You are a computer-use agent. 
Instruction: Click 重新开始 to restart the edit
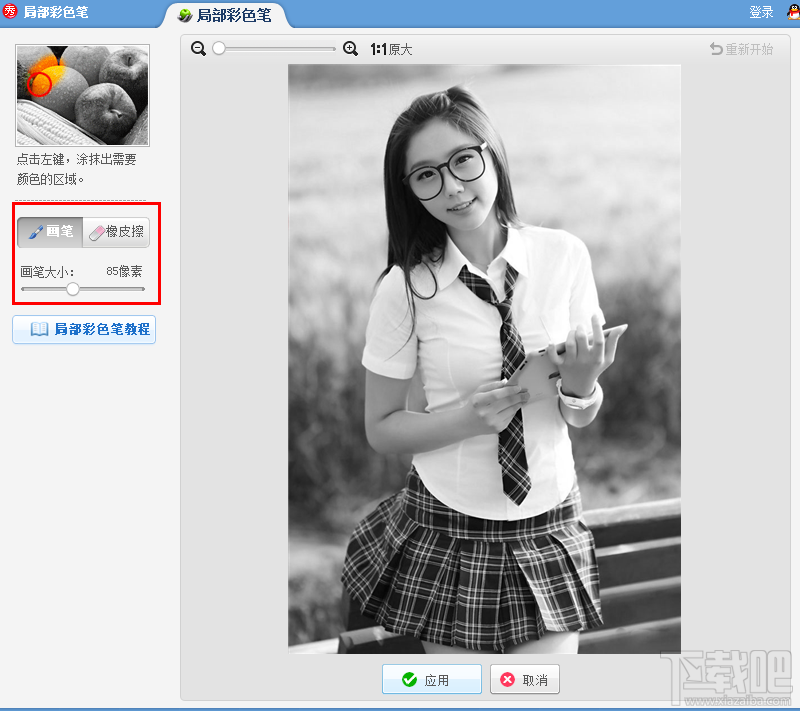pos(750,47)
